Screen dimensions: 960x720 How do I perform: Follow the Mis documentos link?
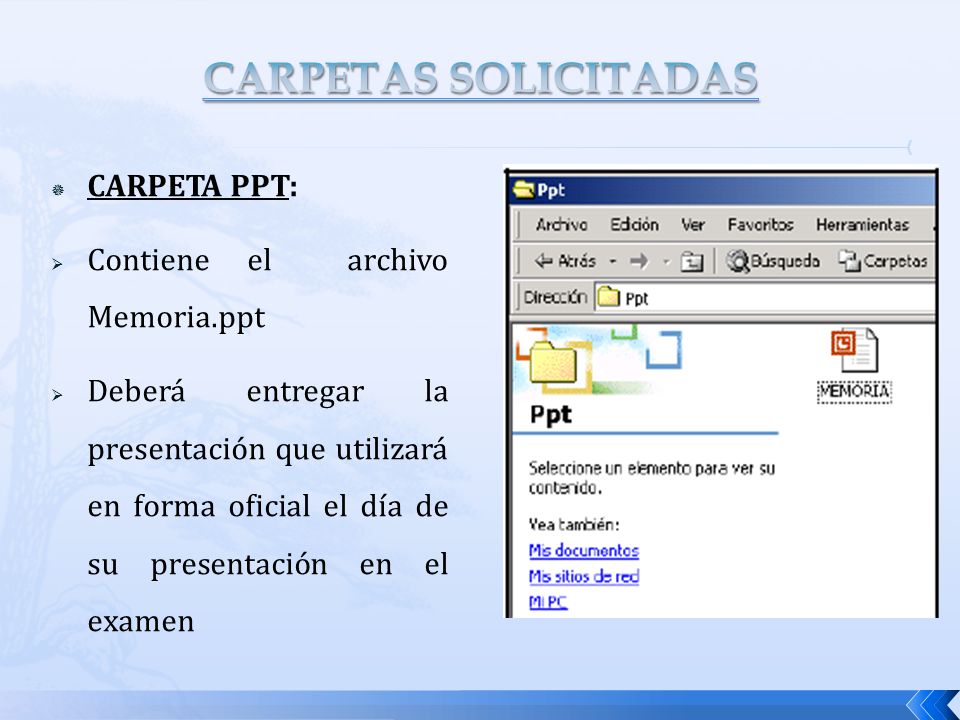583,550
